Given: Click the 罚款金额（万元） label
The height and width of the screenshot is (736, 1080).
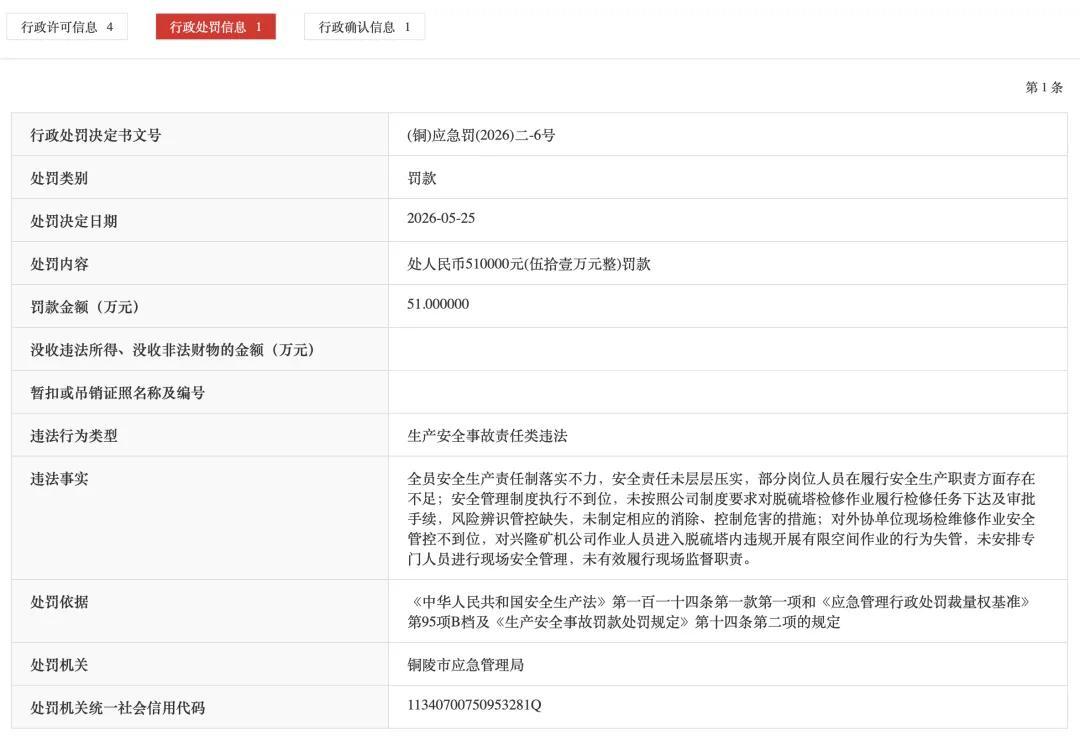Looking at the screenshot, I should (85, 307).
